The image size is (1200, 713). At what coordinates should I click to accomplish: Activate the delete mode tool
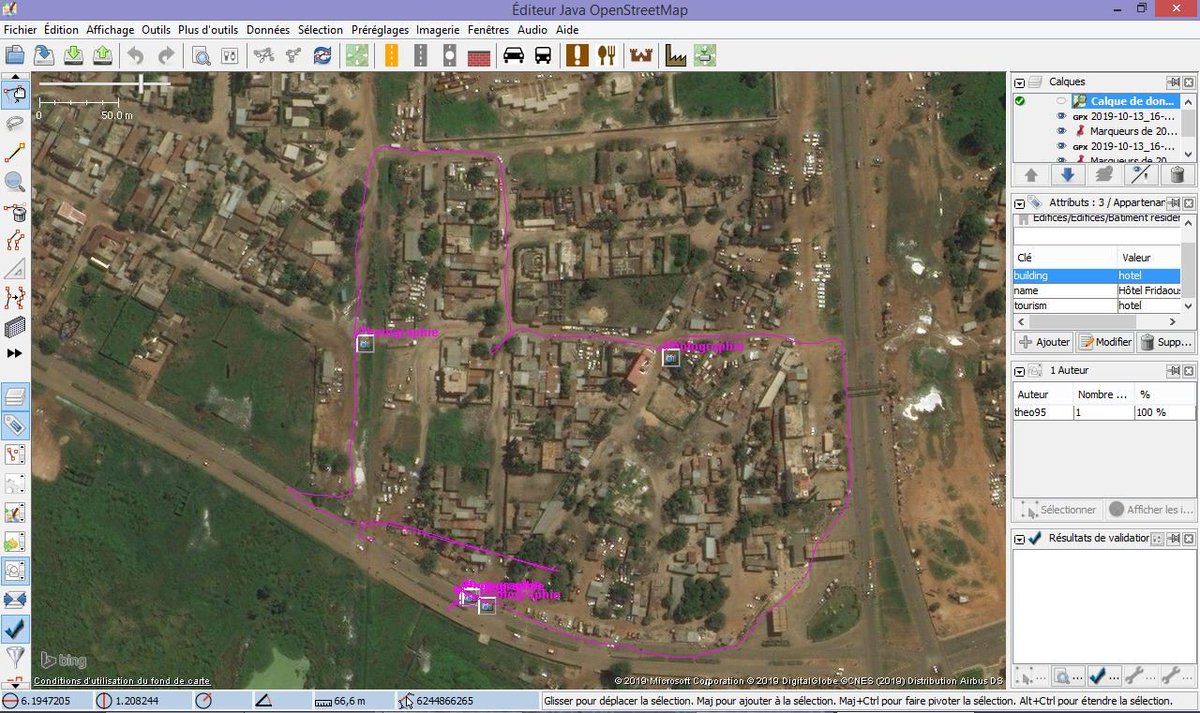point(16,212)
